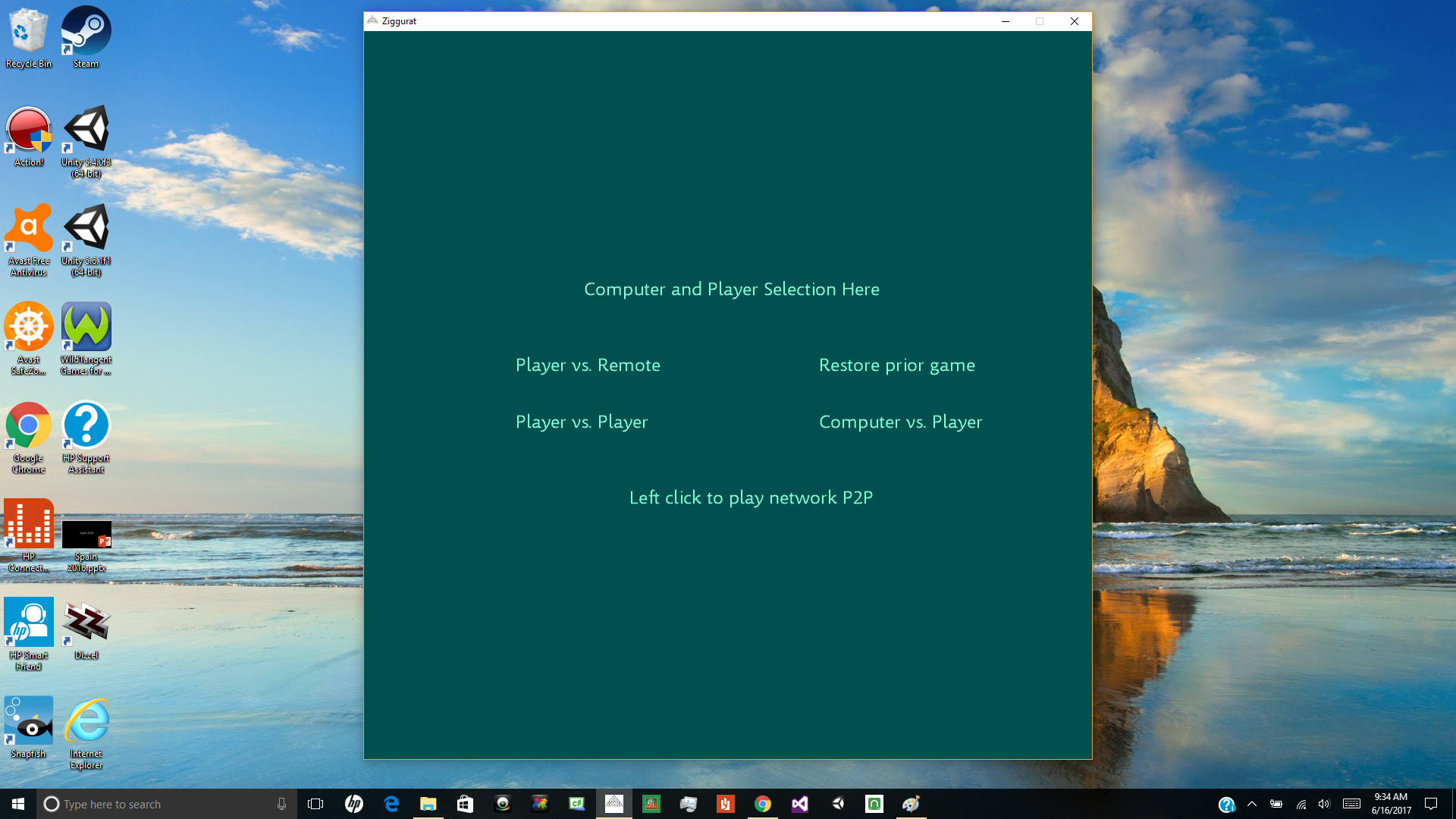Open Action! recording software

click(28, 130)
